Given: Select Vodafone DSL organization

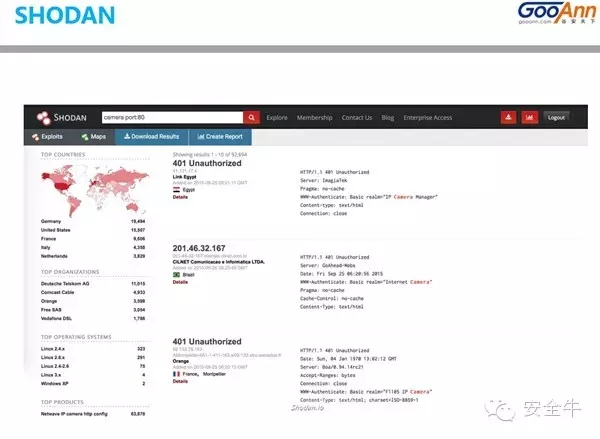Looking at the screenshot, I should tap(93, 318).
